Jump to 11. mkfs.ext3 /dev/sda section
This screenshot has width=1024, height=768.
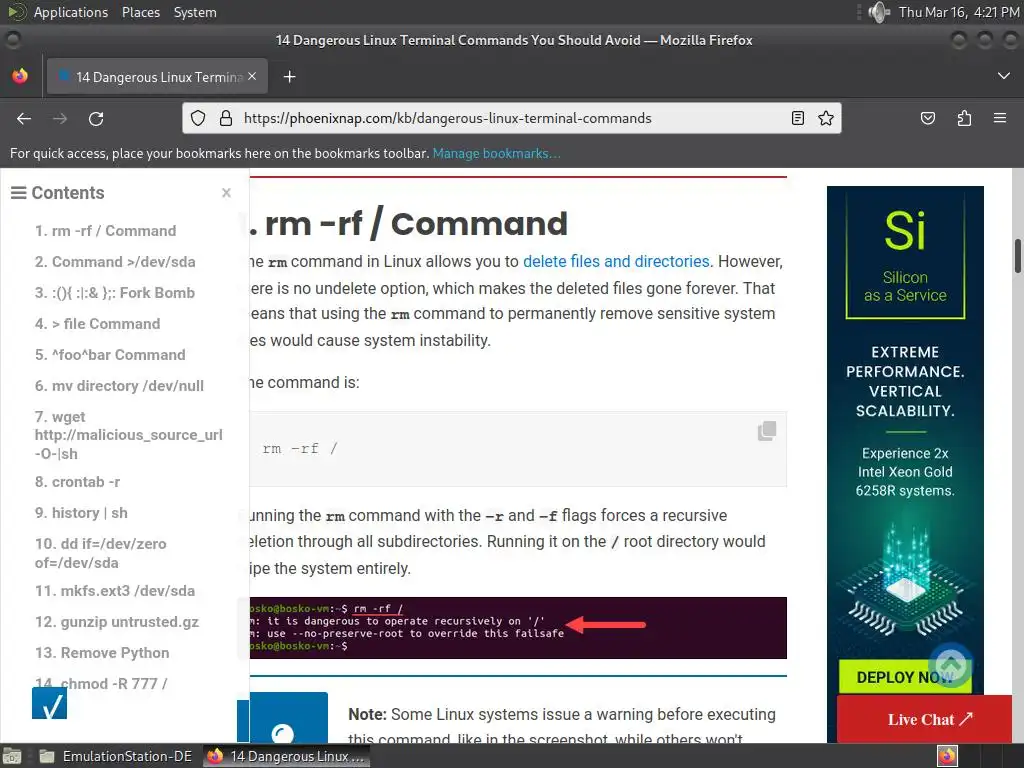115,591
